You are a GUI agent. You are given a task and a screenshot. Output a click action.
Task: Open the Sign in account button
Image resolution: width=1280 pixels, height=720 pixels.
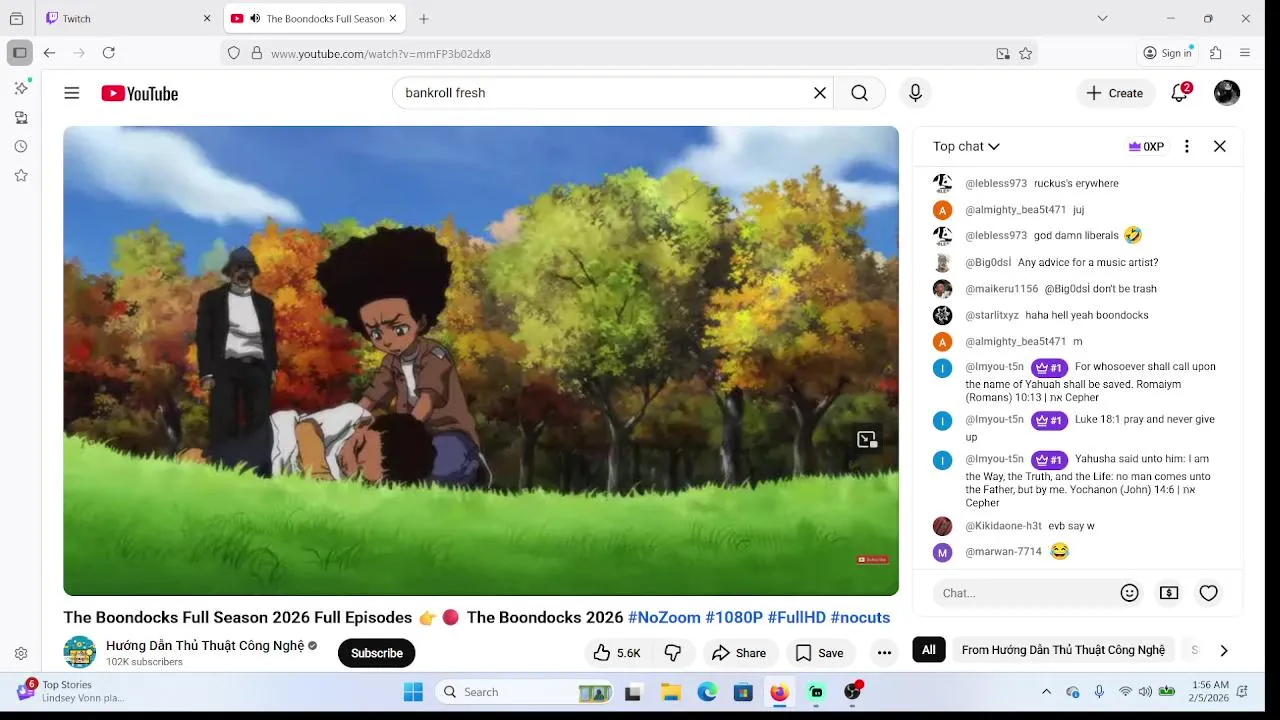[x=1168, y=53]
